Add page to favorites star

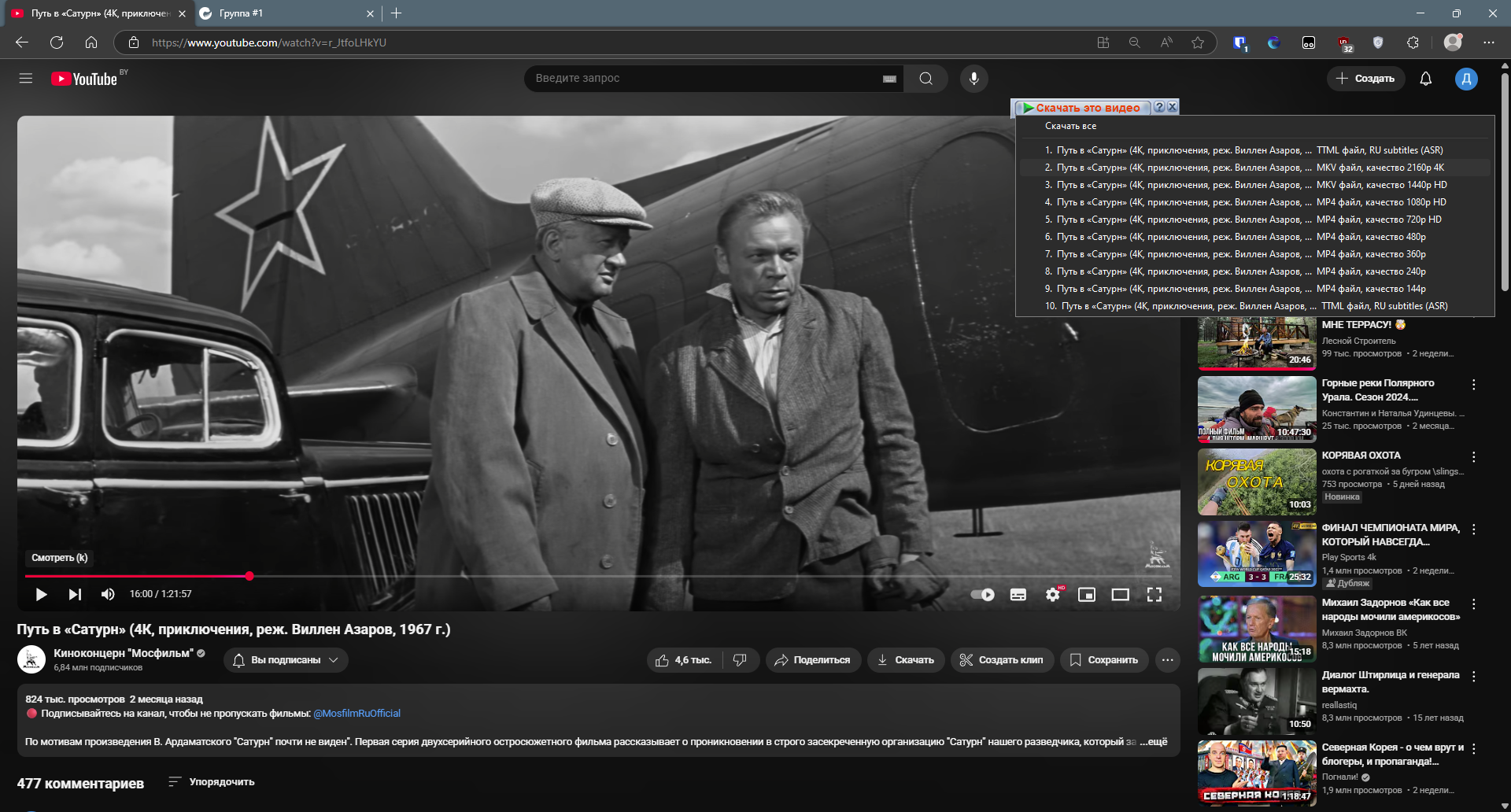click(1198, 42)
